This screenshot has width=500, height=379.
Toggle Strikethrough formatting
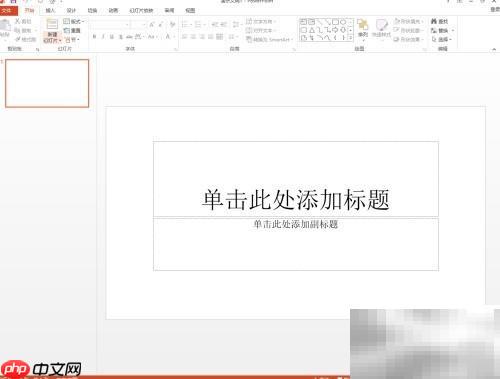click(x=129, y=37)
